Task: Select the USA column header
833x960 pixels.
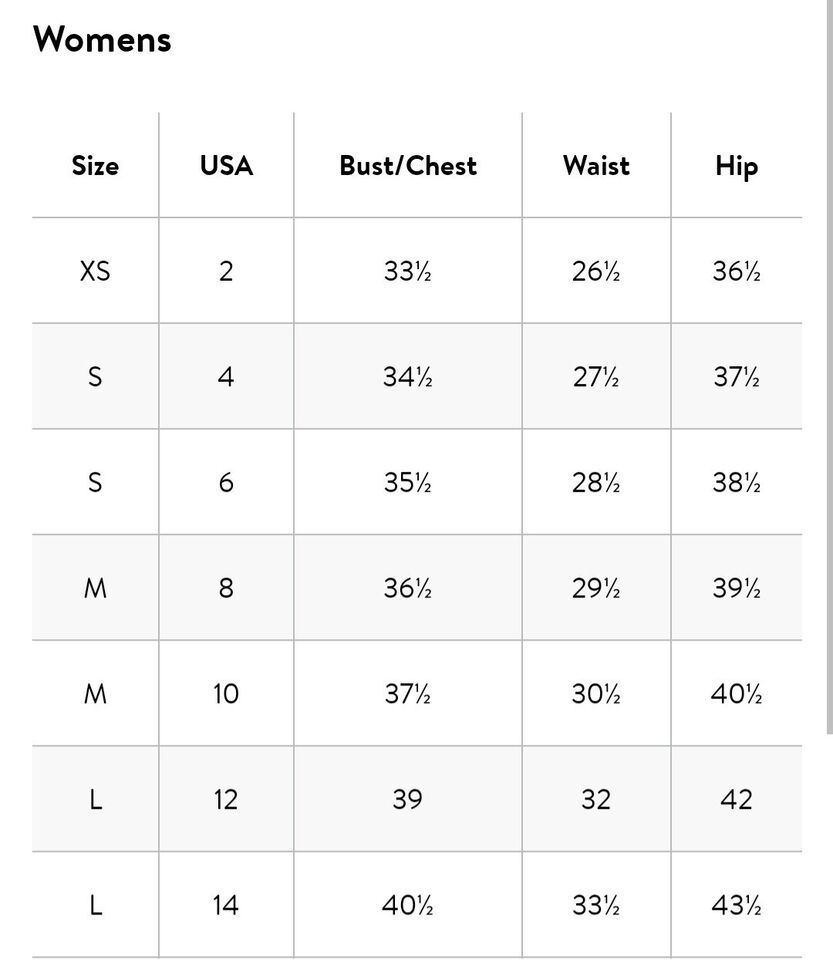Action: 226,165
